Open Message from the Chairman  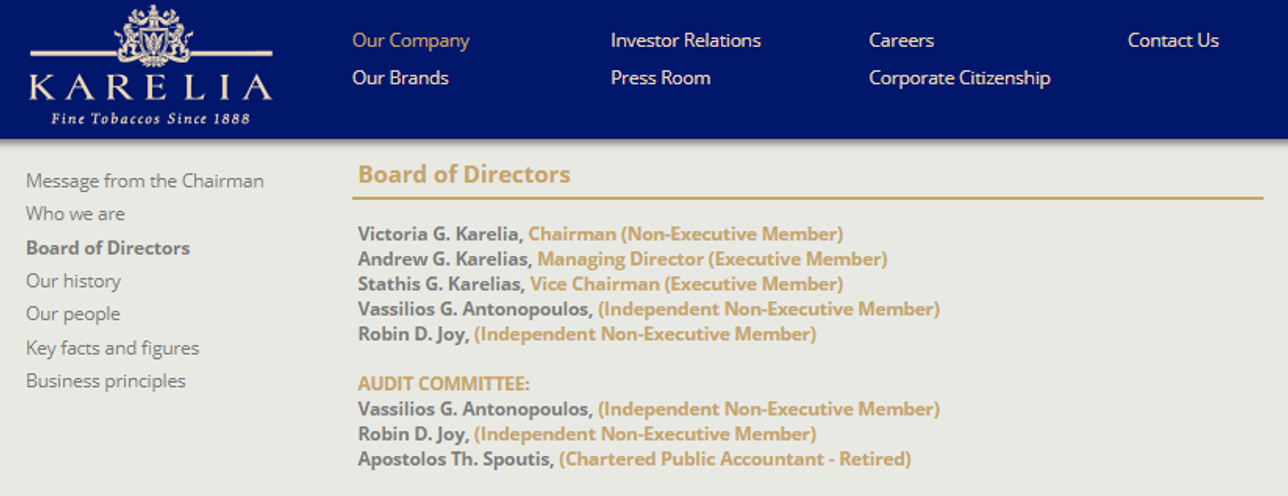coord(145,181)
